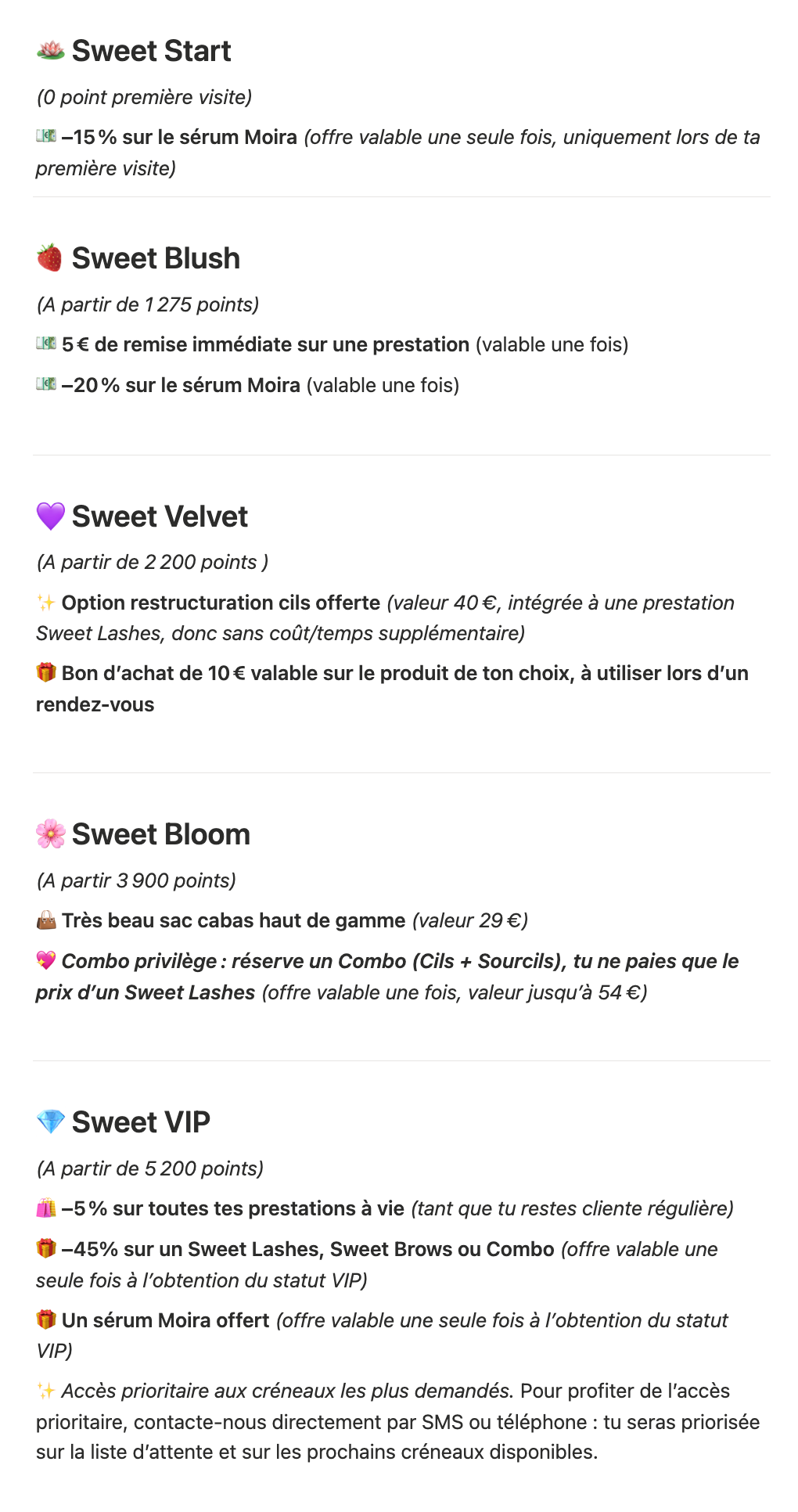Click the banknote emoji before 5 € de remise
The image size is (798, 1512).
[x=46, y=344]
